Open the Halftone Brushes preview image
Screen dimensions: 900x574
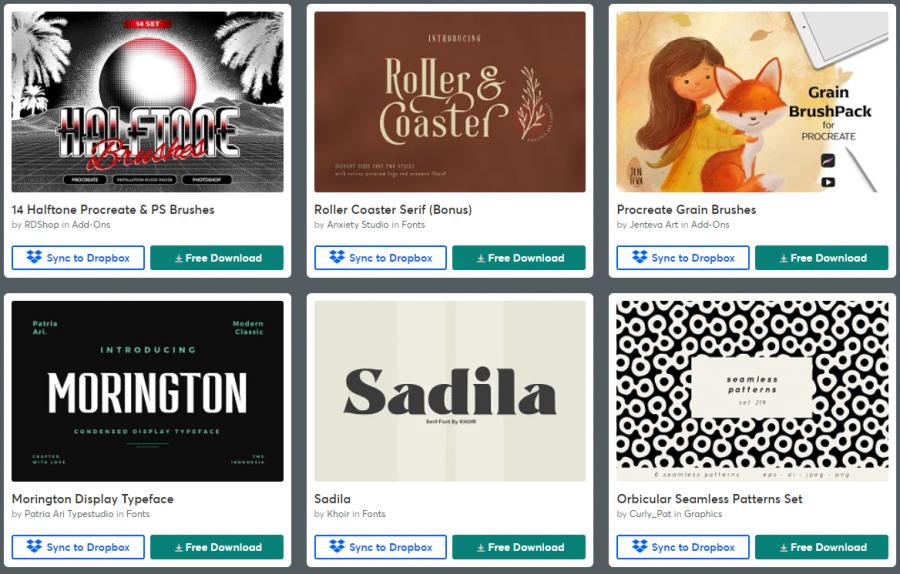(x=148, y=102)
